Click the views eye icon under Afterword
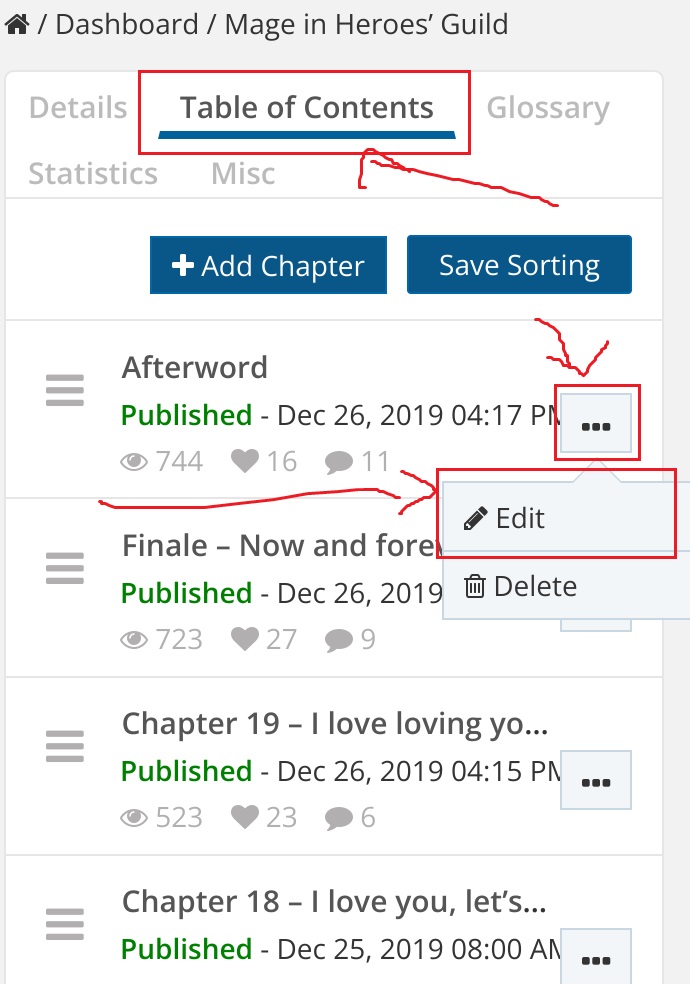 point(134,462)
